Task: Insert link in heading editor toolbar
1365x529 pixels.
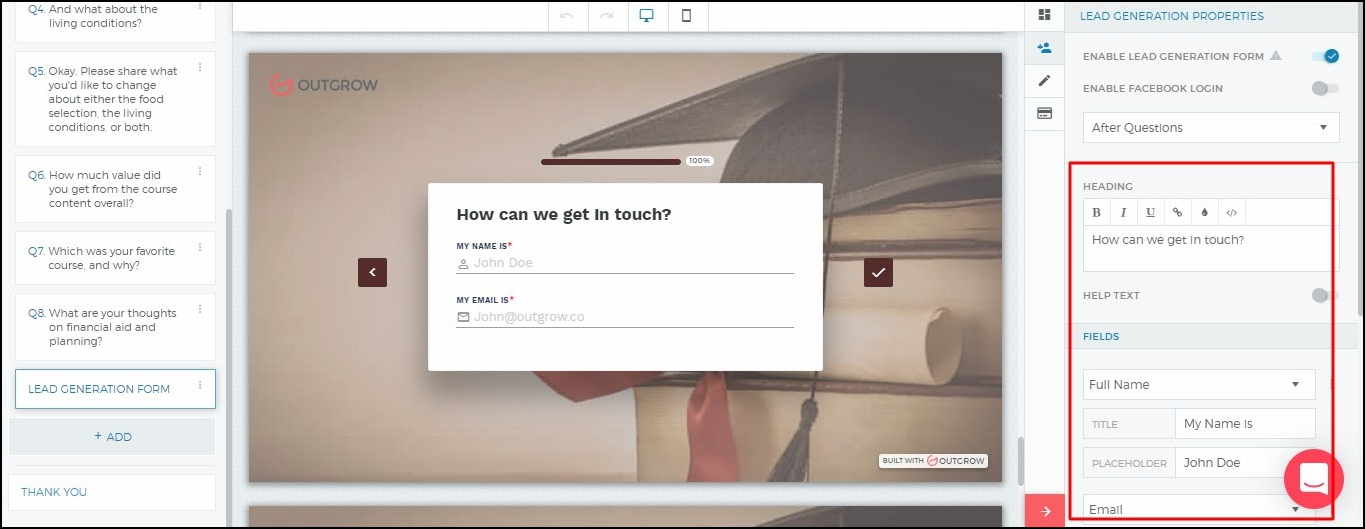Action: click(x=1178, y=212)
